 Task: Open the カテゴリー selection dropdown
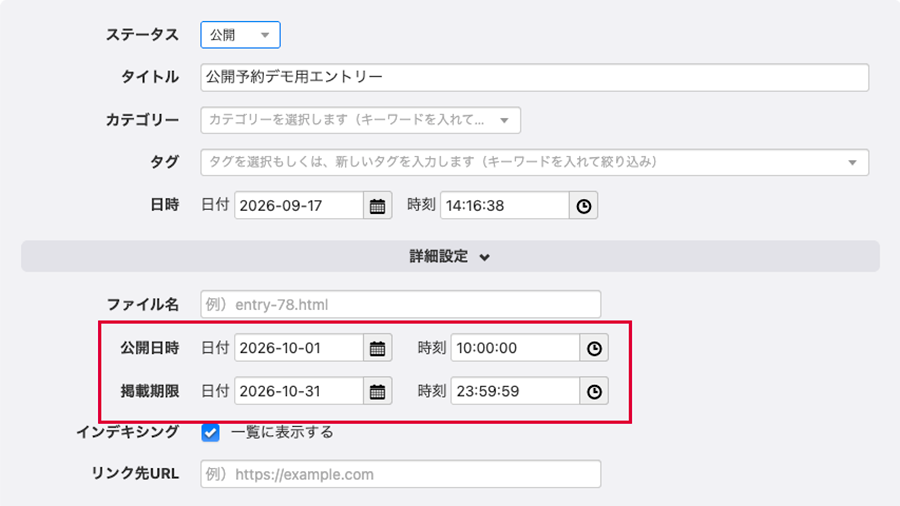click(x=360, y=120)
